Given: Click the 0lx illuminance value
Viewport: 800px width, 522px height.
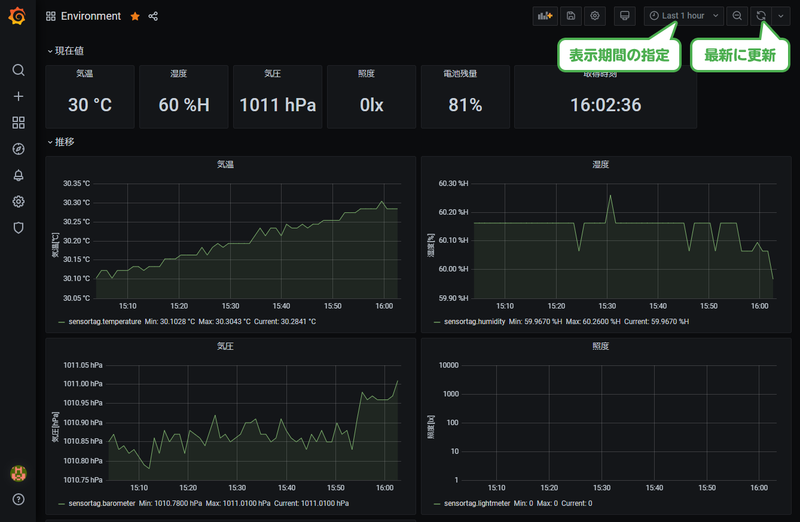Looking at the screenshot, I should 371,105.
